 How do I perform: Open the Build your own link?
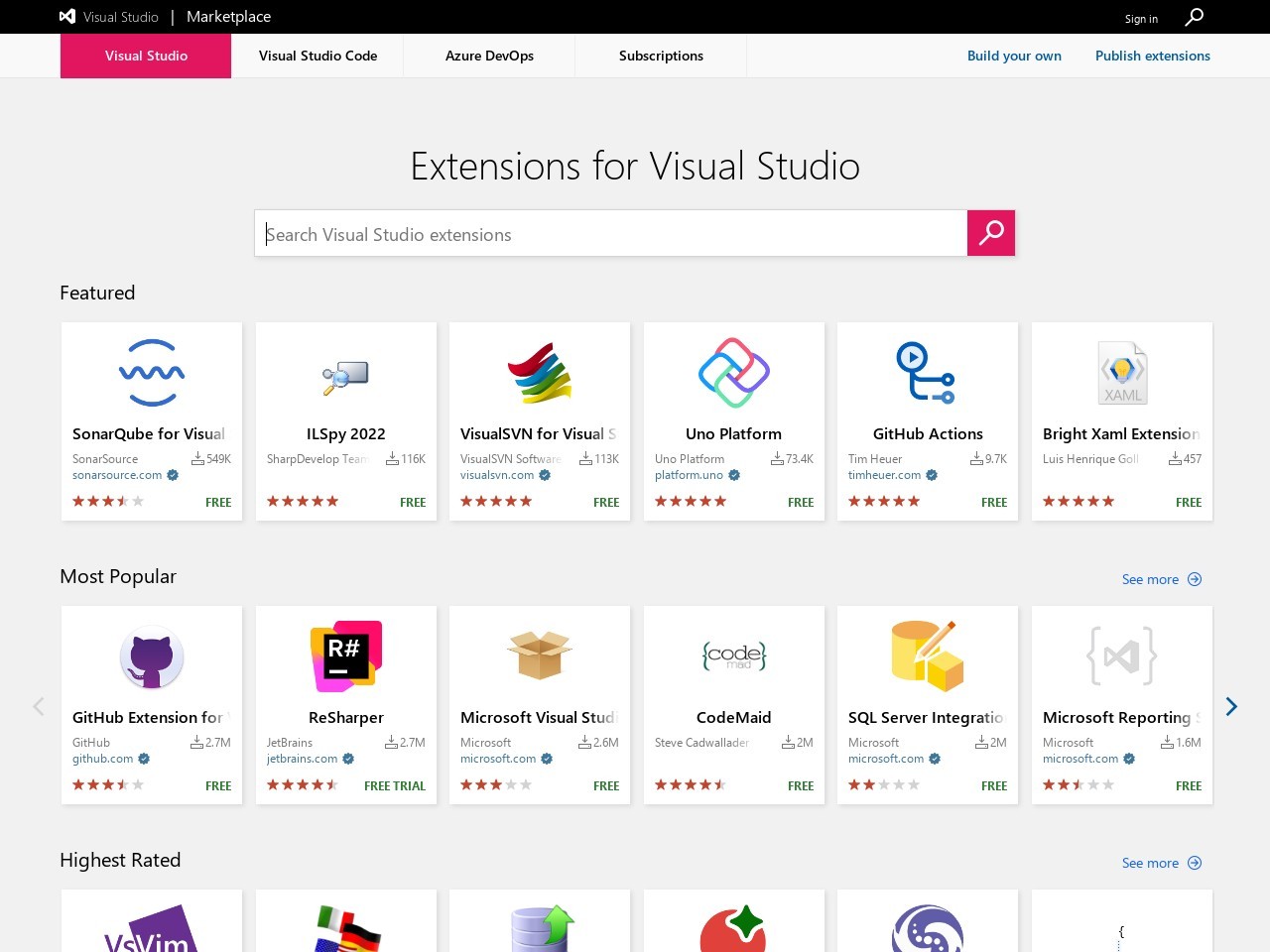(x=1014, y=56)
